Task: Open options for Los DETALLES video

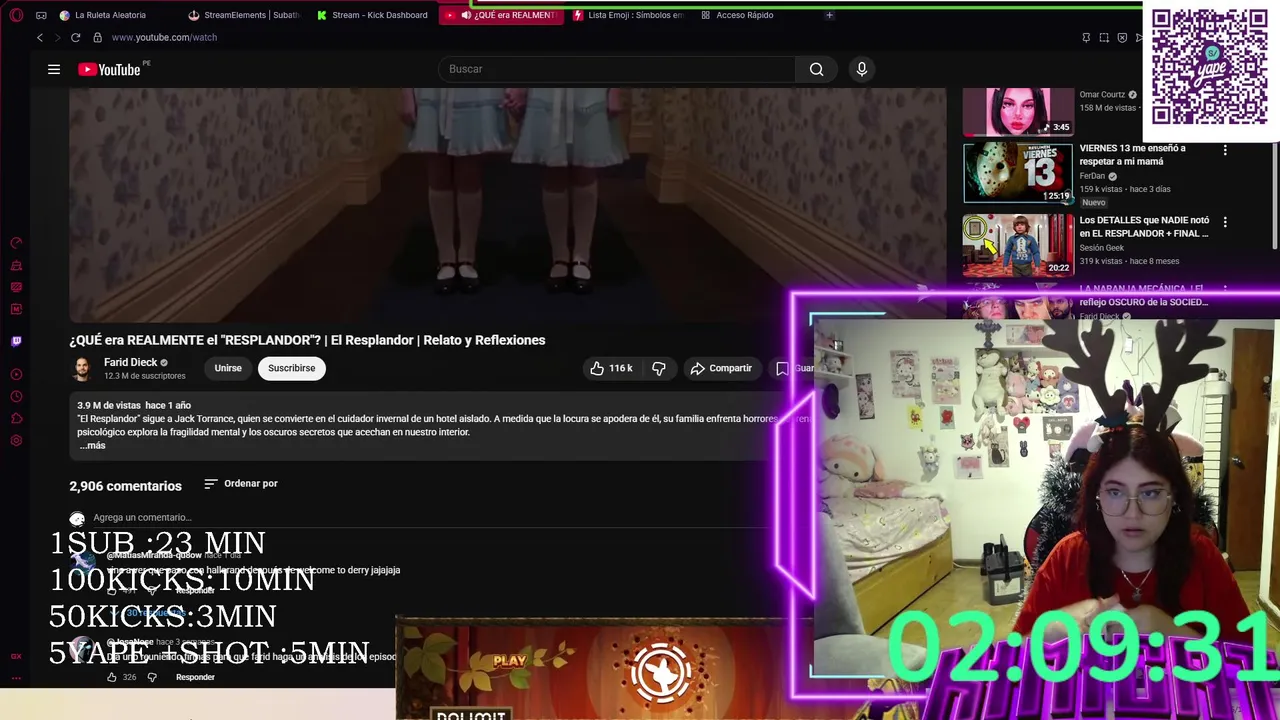Action: point(1225,222)
